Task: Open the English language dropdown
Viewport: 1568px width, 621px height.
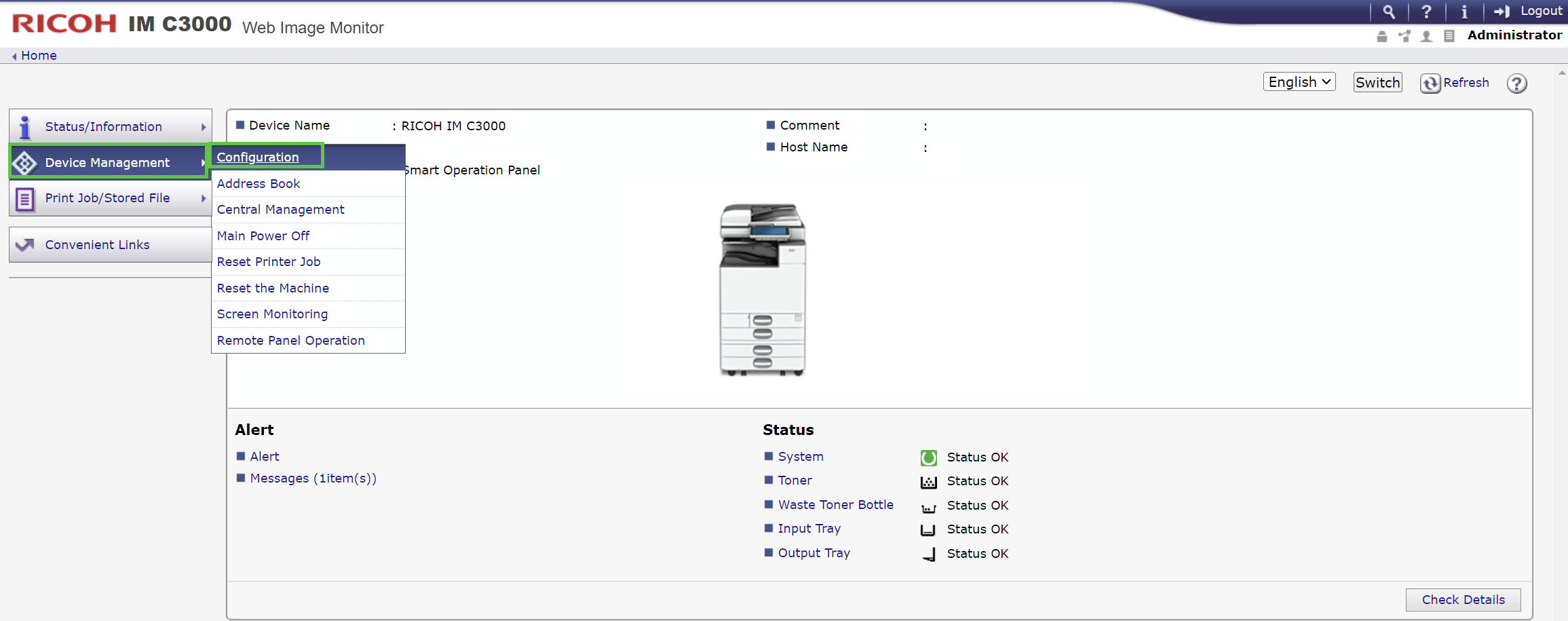Action: click(1299, 82)
